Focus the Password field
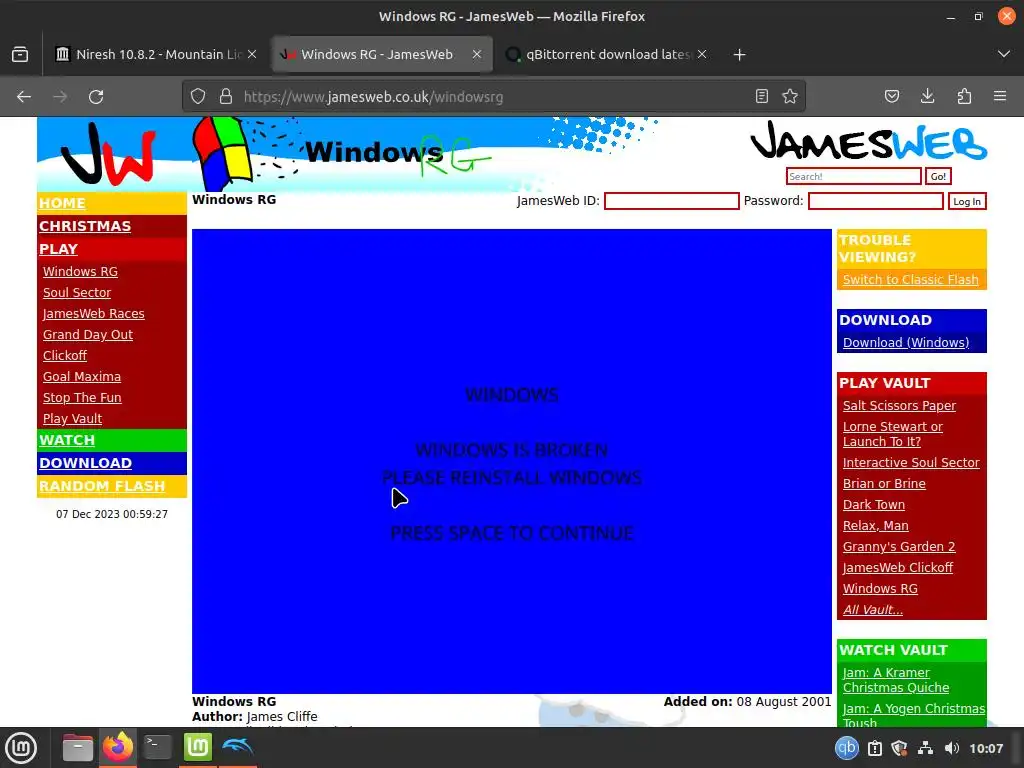The width and height of the screenshot is (1024, 768). [x=876, y=201]
